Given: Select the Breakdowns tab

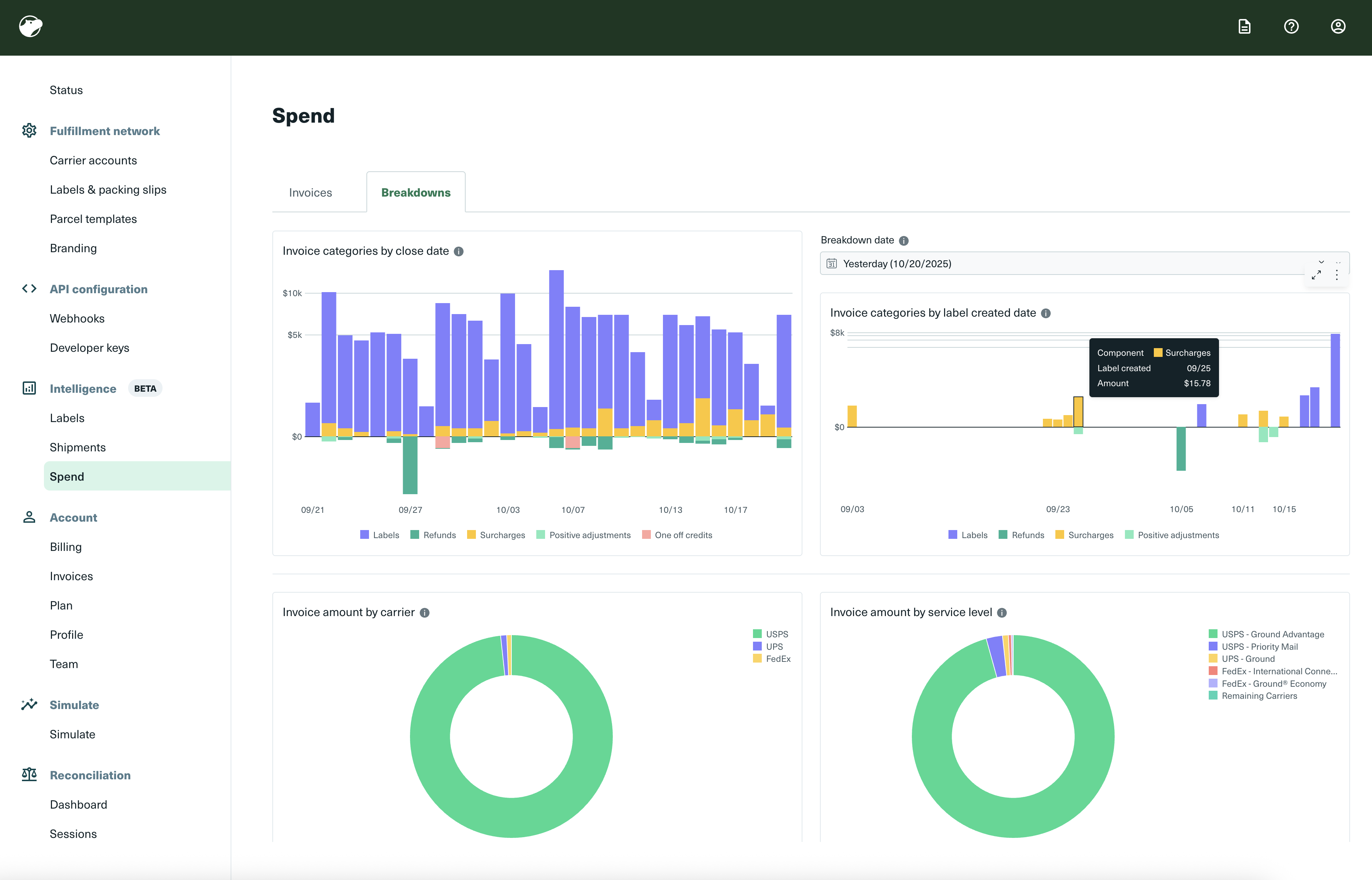Looking at the screenshot, I should click(x=415, y=193).
